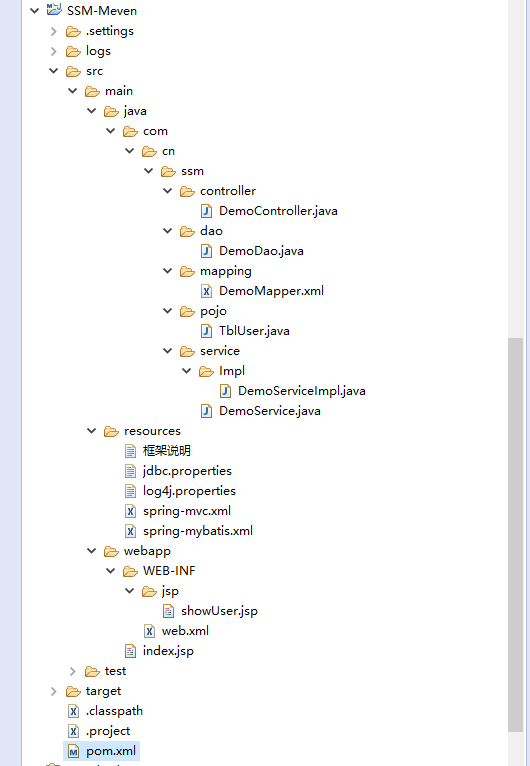
Task: Click the .settings folder icon
Action: pyautogui.click(x=73, y=31)
